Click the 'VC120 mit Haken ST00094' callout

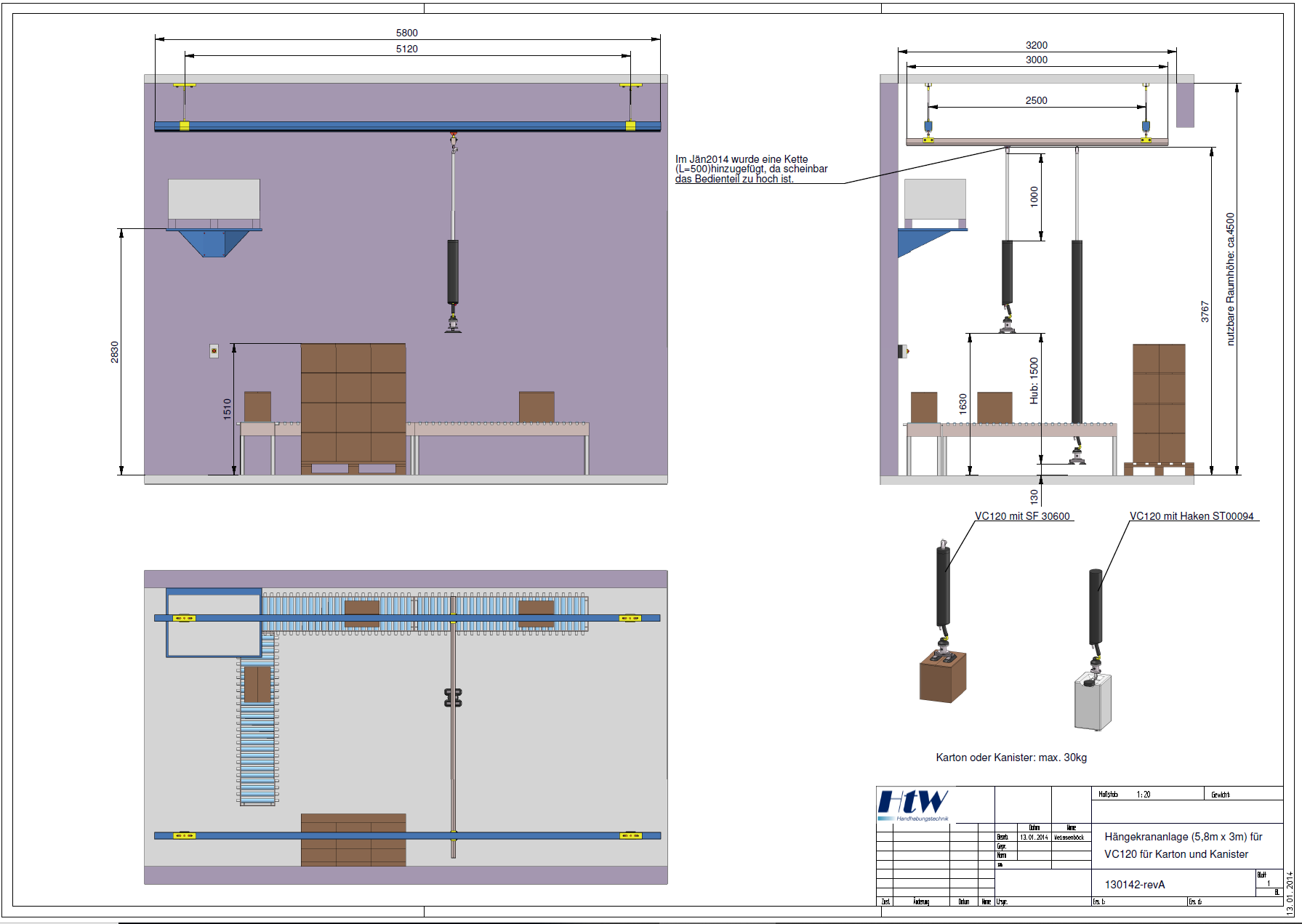coord(1192,516)
